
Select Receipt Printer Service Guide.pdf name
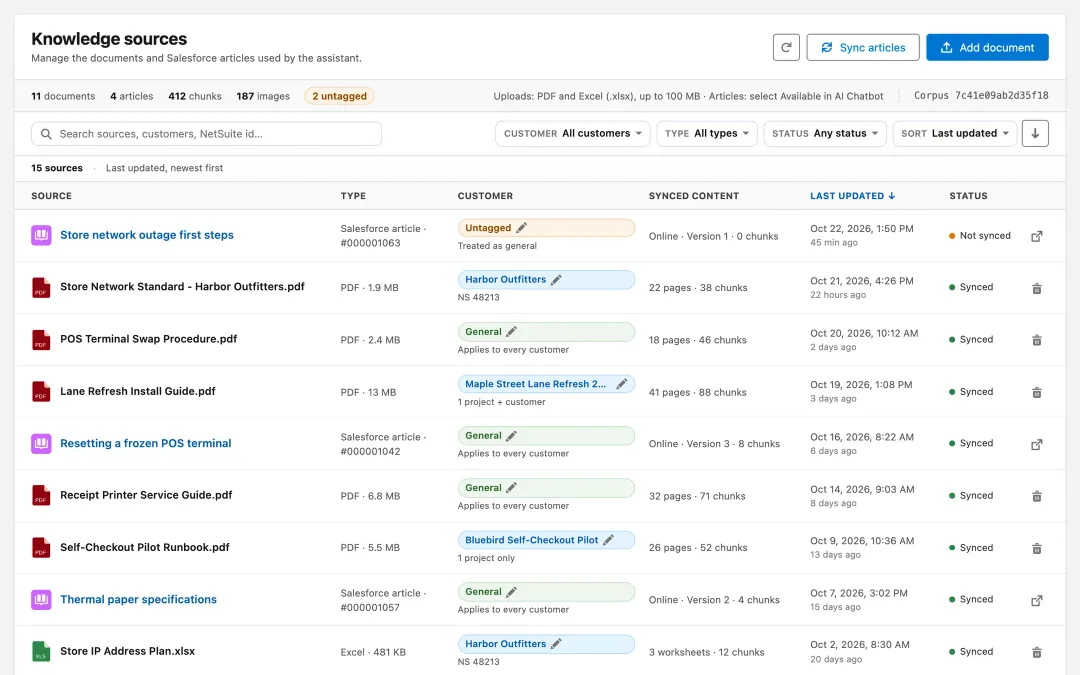[x=146, y=495]
